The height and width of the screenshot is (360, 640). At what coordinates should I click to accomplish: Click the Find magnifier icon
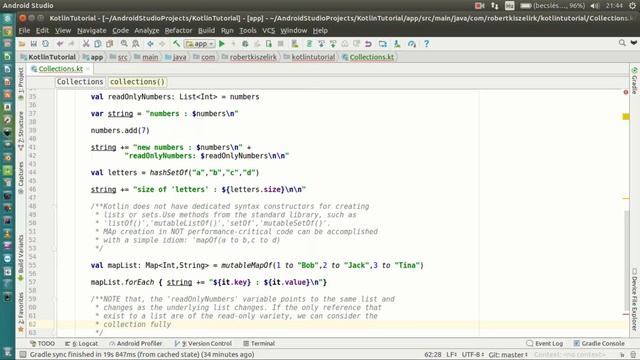124,44
